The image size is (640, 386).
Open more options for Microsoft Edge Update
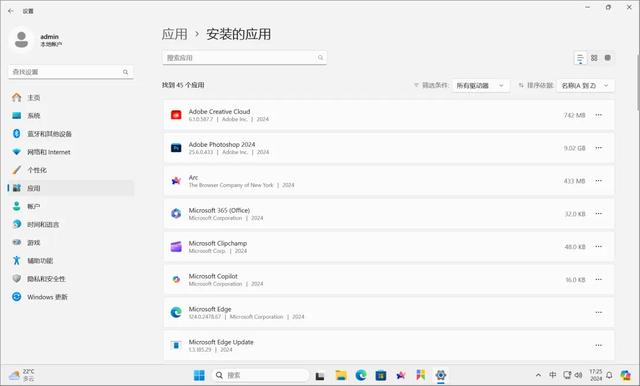[598, 345]
